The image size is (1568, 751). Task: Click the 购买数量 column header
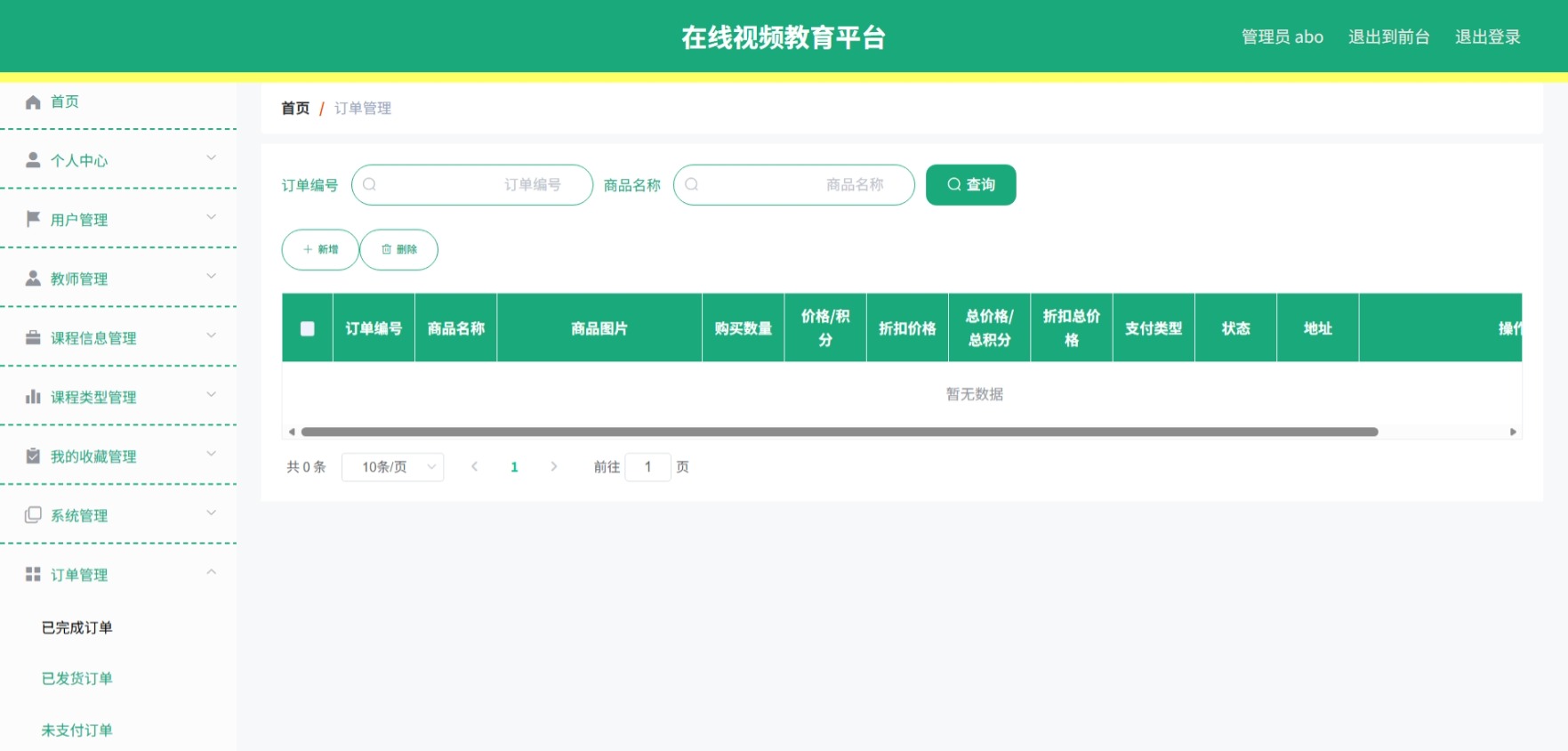(744, 328)
